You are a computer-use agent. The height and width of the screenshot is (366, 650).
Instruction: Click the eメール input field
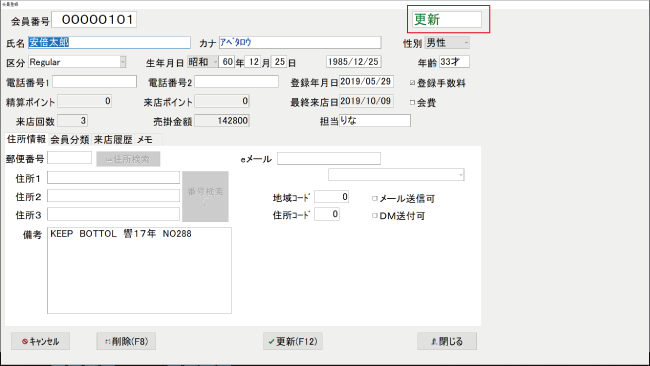pyautogui.click(x=329, y=158)
